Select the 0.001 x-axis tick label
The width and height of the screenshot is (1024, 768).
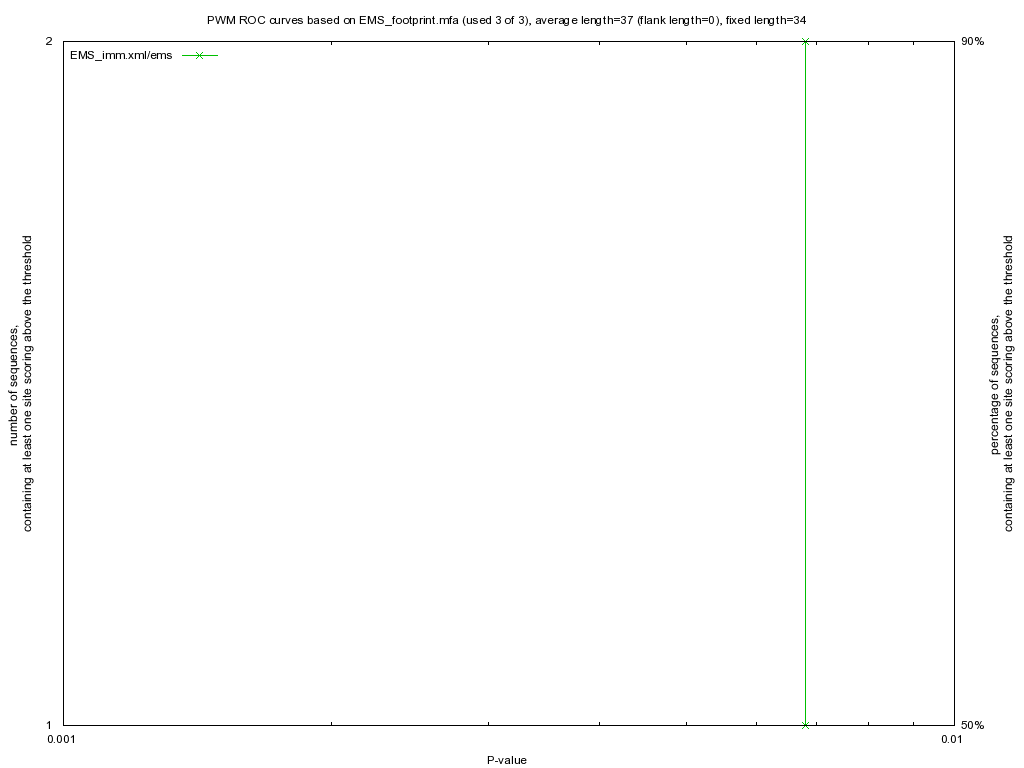point(61,740)
